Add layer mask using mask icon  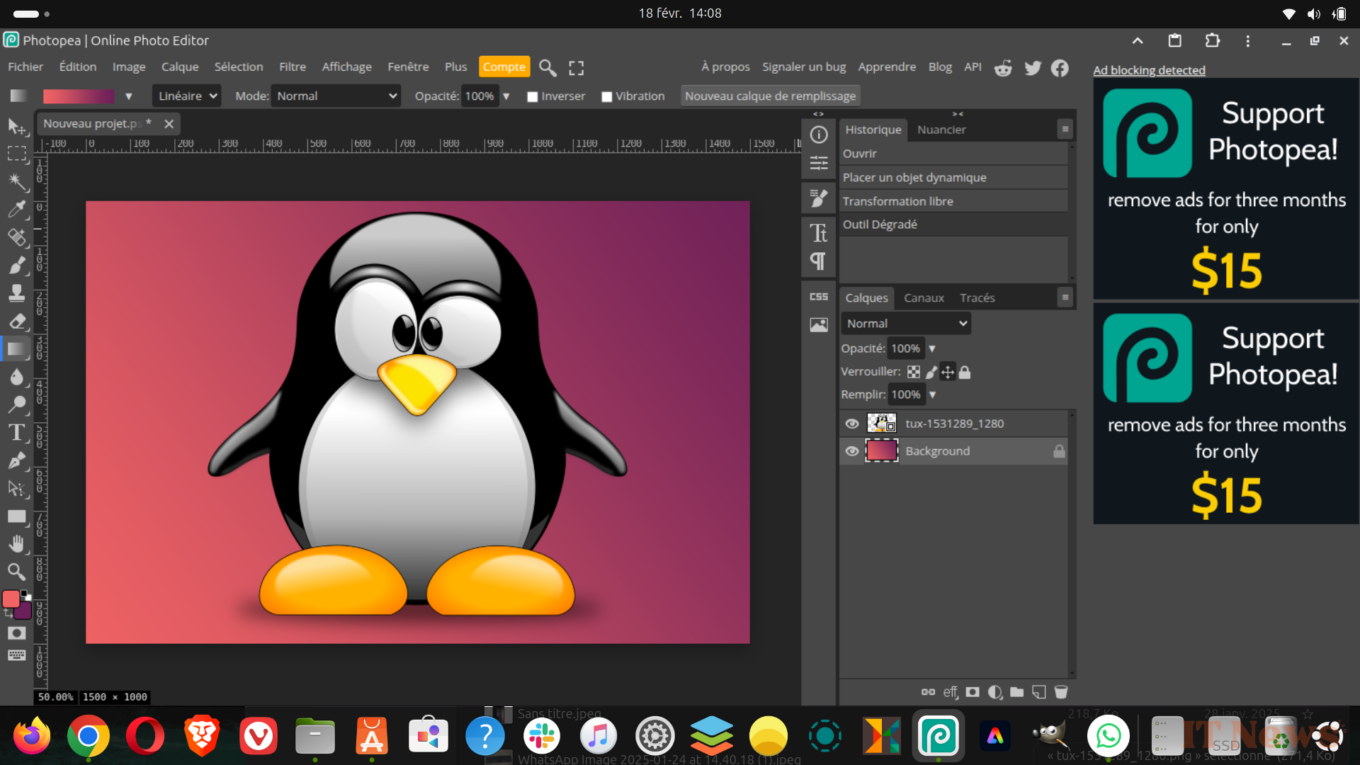[972, 692]
